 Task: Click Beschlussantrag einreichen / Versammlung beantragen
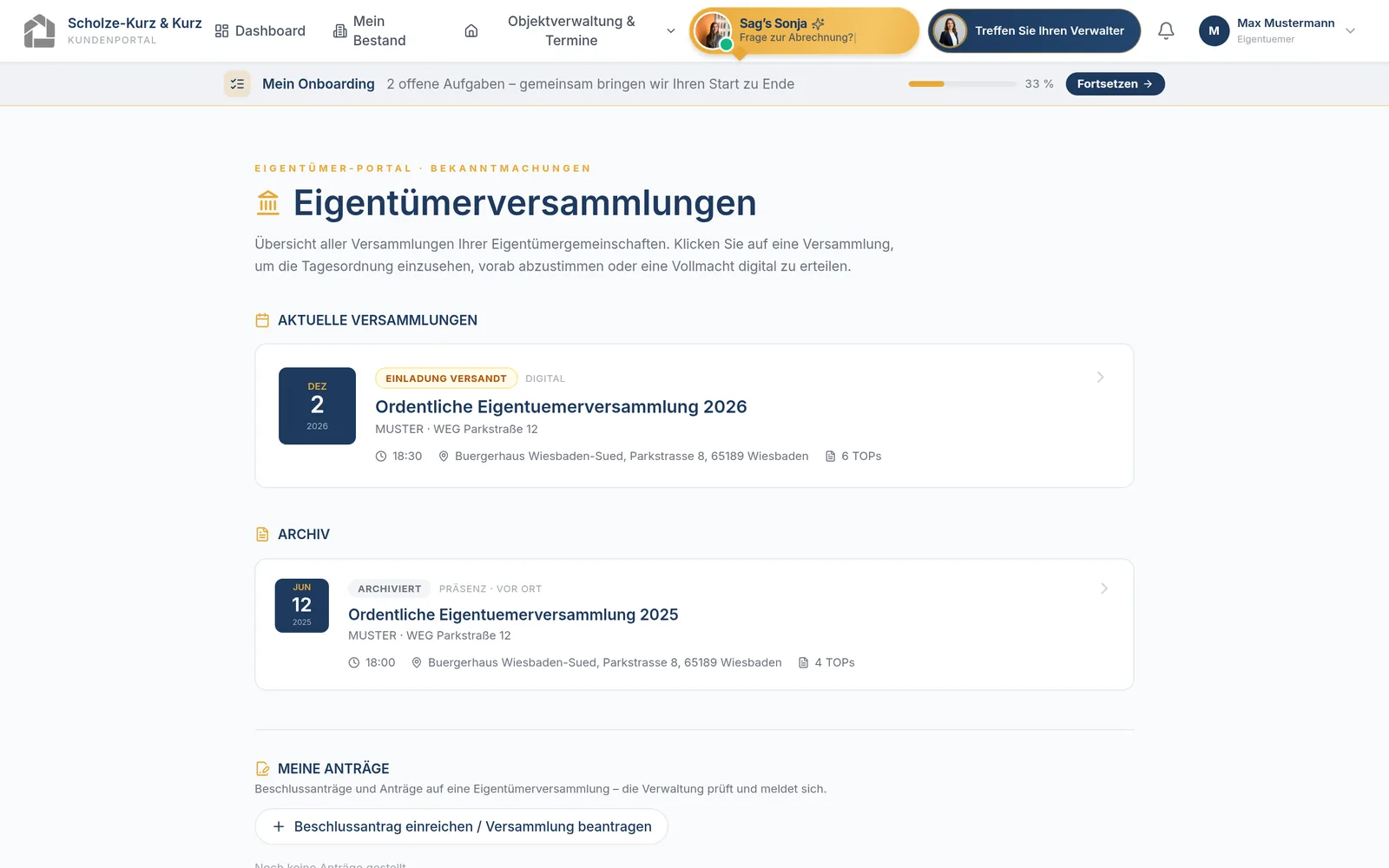coord(461,826)
